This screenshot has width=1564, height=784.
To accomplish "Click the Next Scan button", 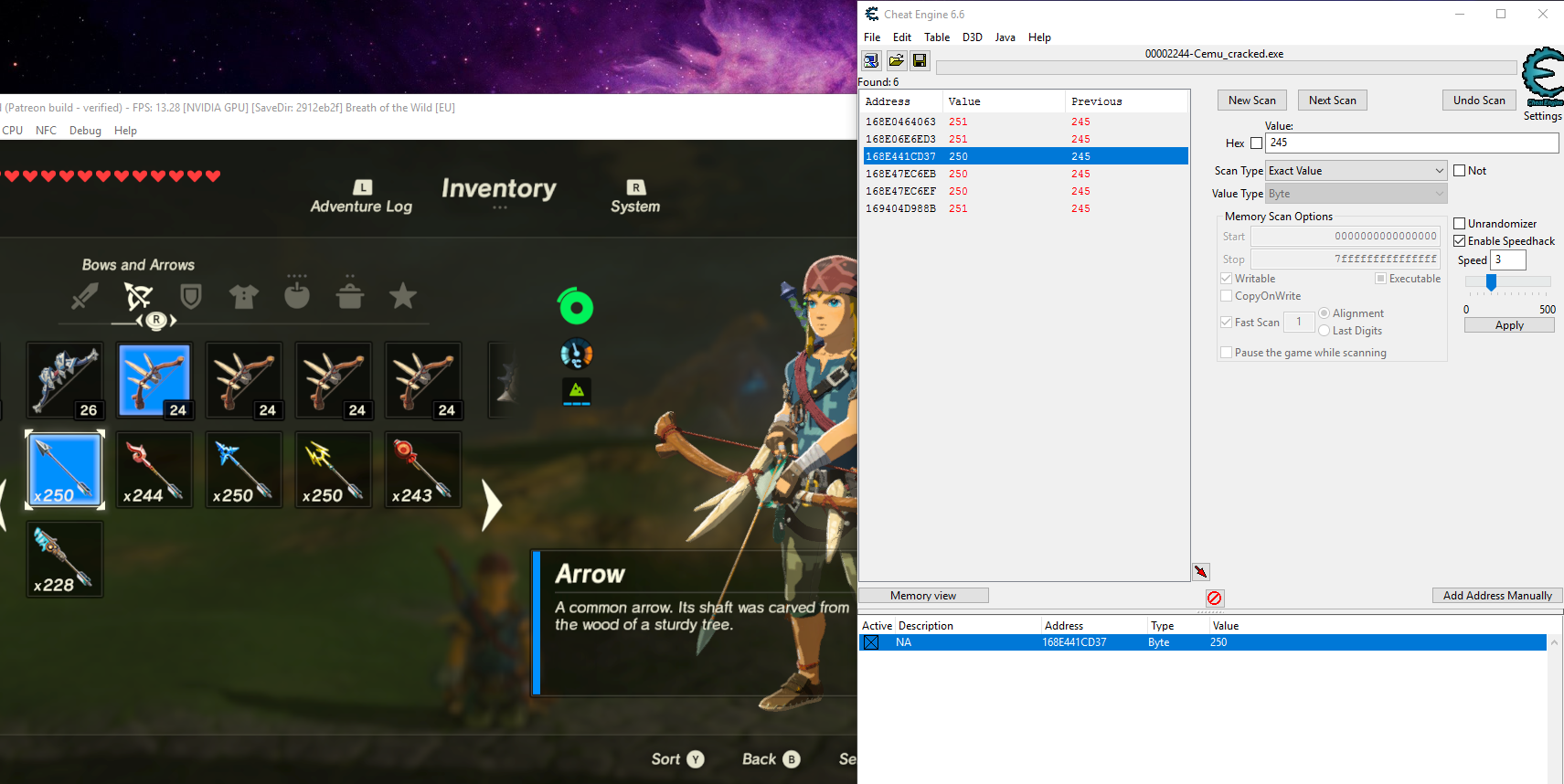I will [x=1333, y=101].
